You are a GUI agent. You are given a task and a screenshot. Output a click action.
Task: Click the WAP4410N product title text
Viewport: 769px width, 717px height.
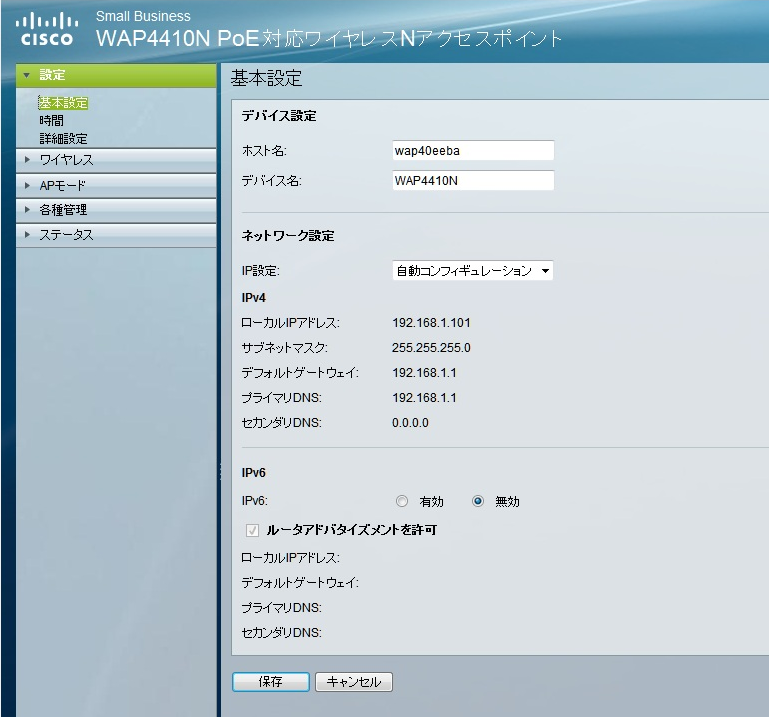(329, 38)
